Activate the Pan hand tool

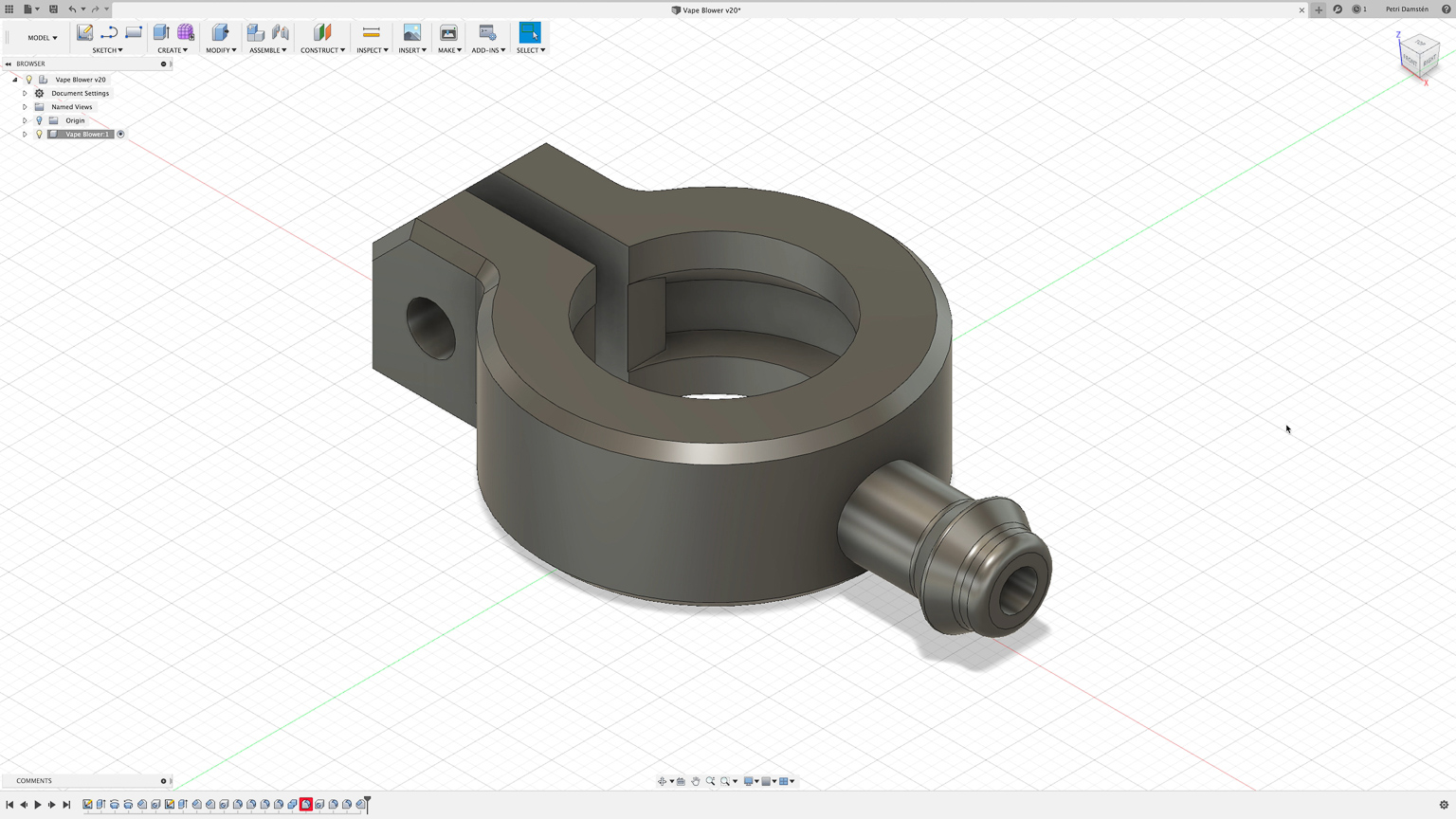point(696,781)
